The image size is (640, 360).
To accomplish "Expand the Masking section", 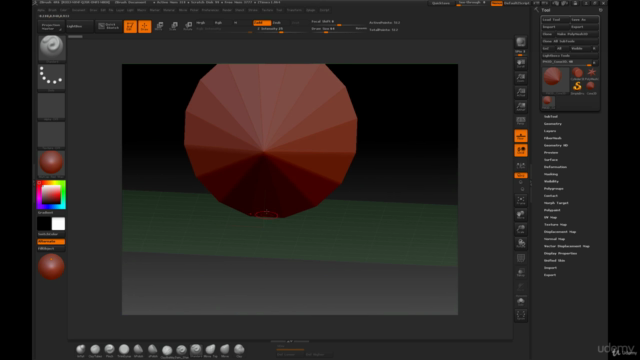I will click(551, 174).
